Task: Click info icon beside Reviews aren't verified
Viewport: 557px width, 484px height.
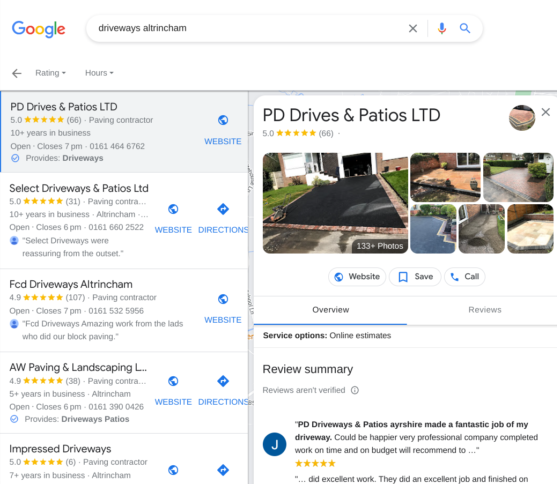Action: (355, 390)
